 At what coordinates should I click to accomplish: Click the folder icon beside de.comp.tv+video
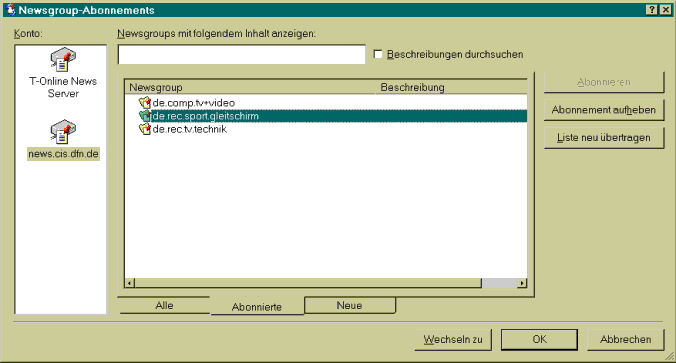click(144, 103)
